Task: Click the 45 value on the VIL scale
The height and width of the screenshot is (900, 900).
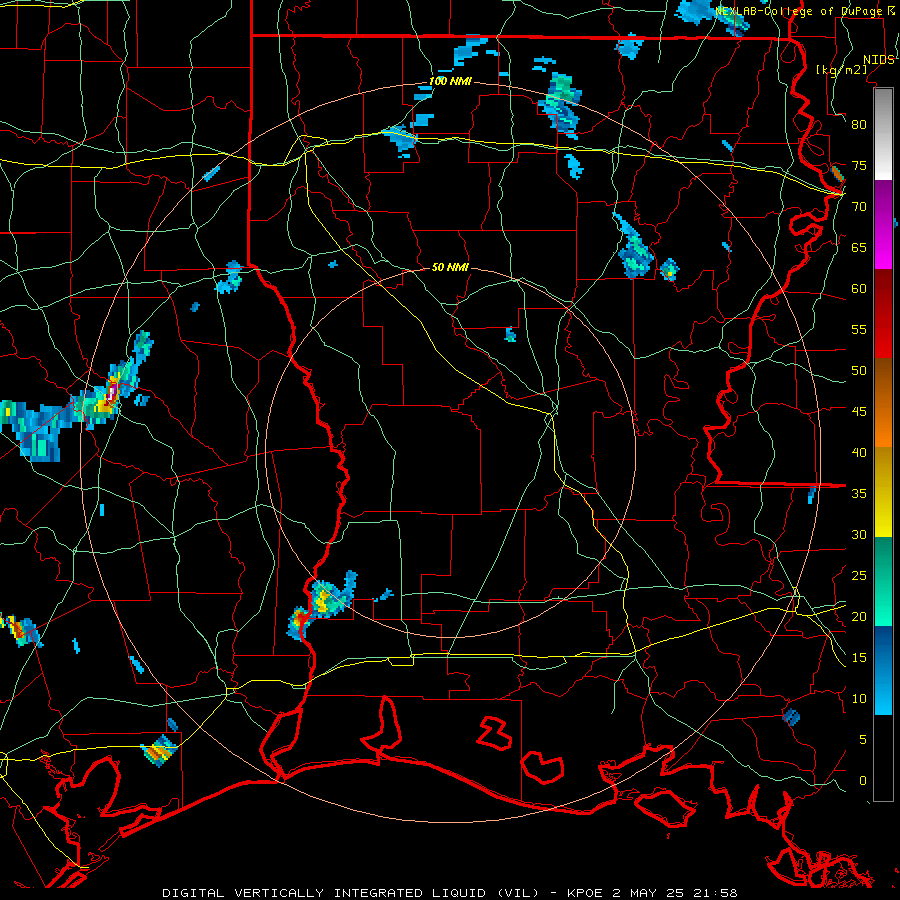Action: point(859,412)
